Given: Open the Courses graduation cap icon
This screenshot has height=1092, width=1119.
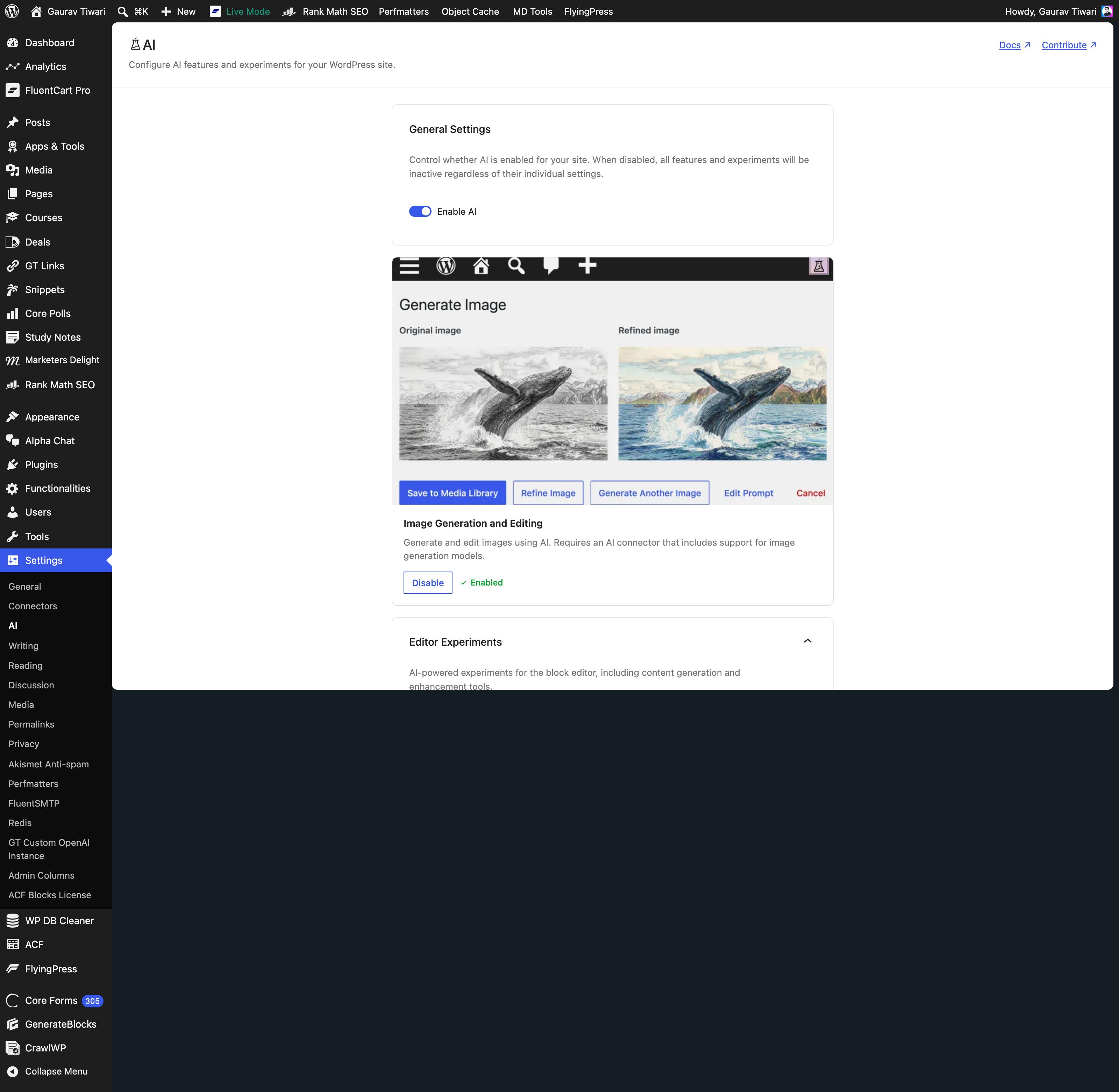Looking at the screenshot, I should (13, 218).
